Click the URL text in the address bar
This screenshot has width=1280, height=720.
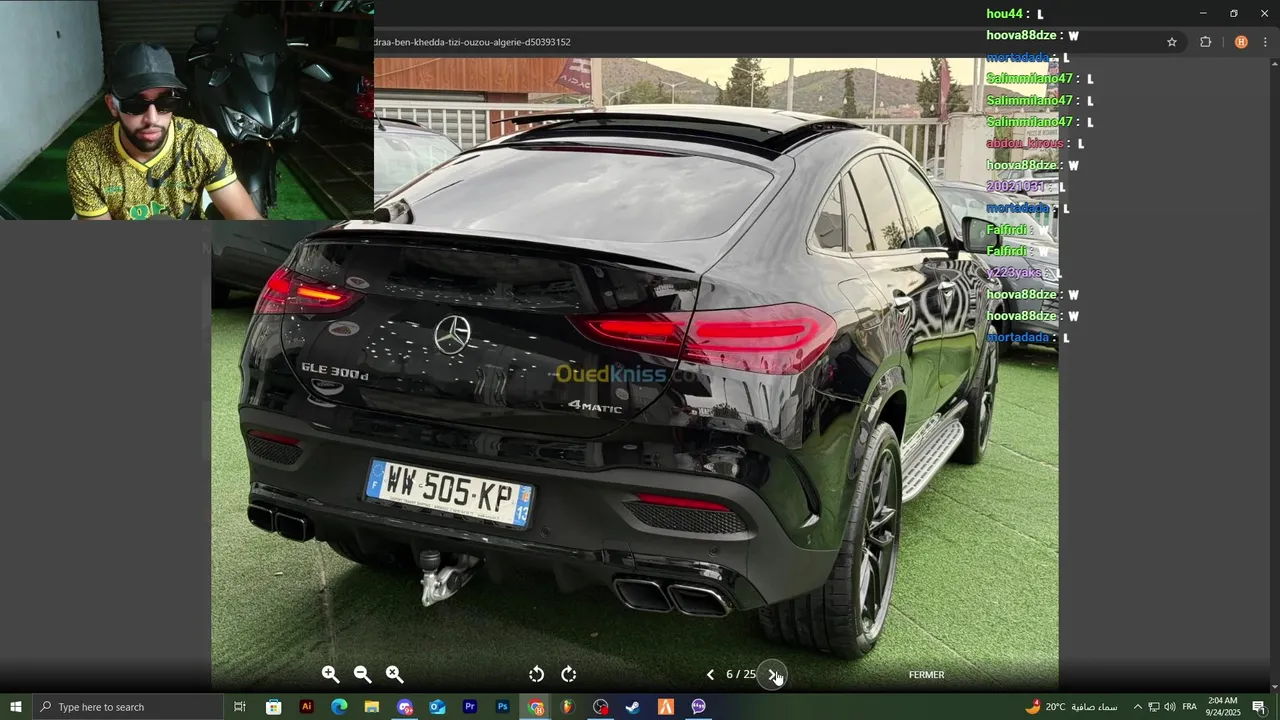click(472, 42)
